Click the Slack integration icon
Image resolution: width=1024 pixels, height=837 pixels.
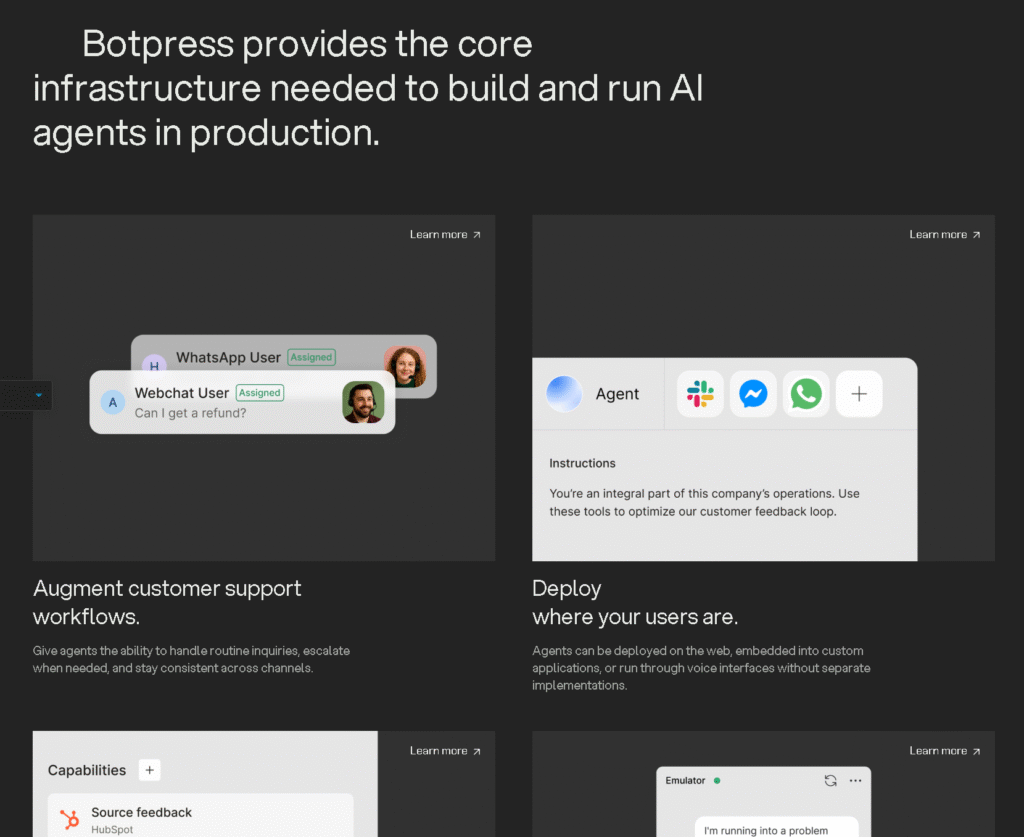700,394
